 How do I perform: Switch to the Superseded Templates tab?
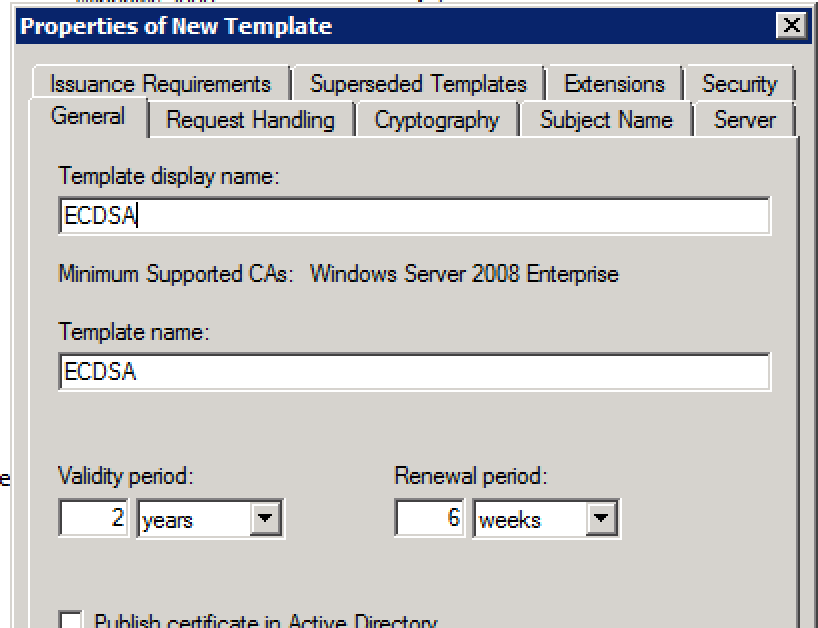point(418,84)
